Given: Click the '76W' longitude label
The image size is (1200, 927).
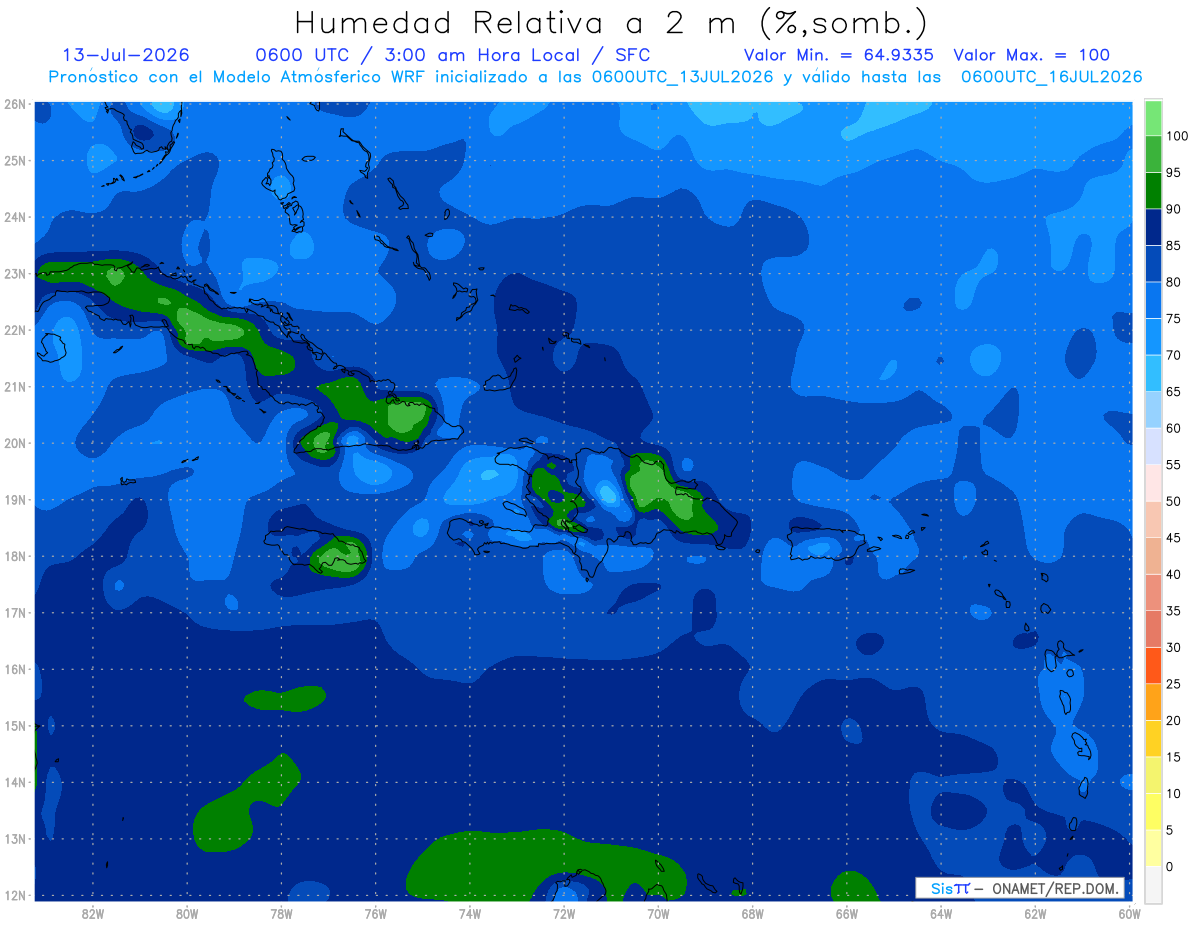Looking at the screenshot, I should tap(376, 913).
